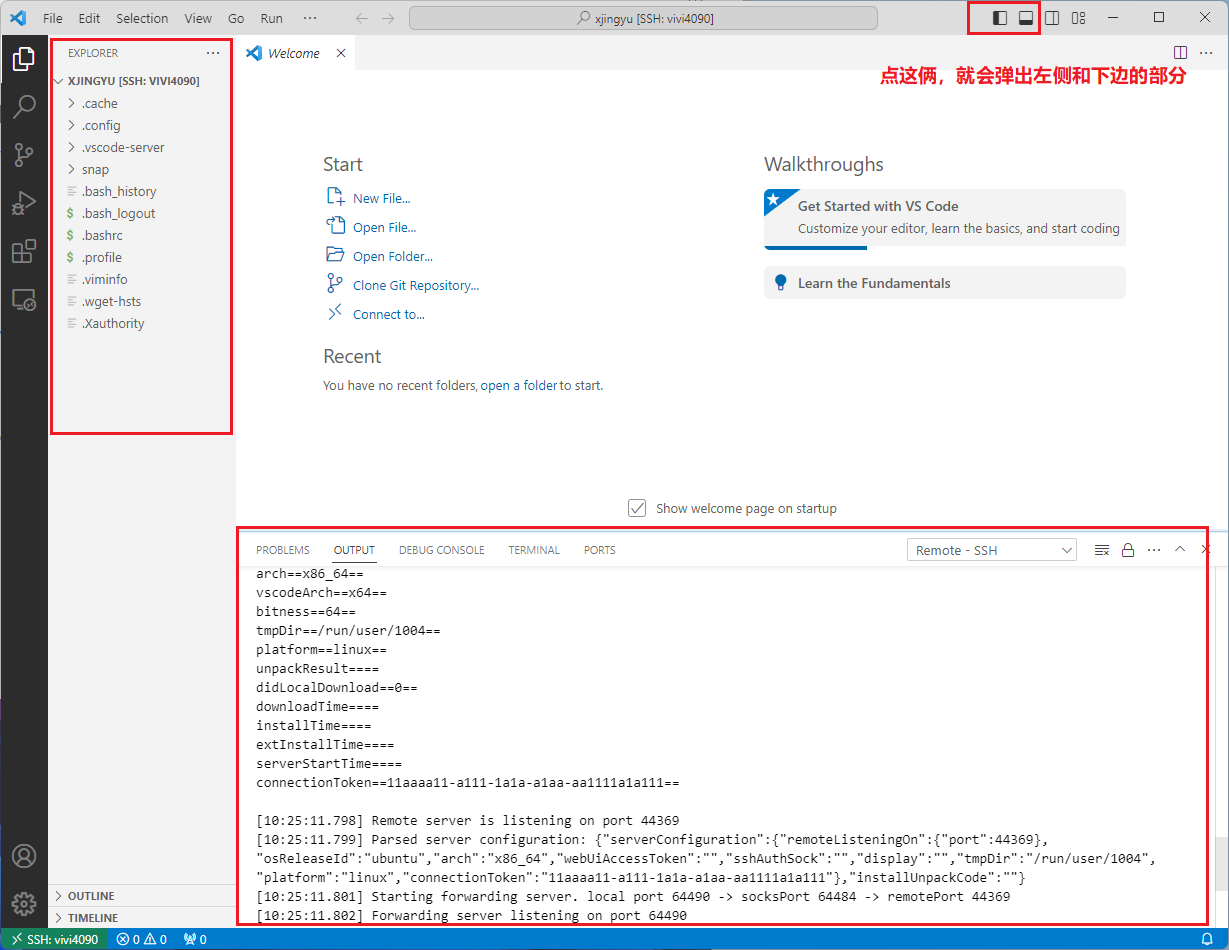Toggle the secondary side bar layout icon

coord(1052,18)
